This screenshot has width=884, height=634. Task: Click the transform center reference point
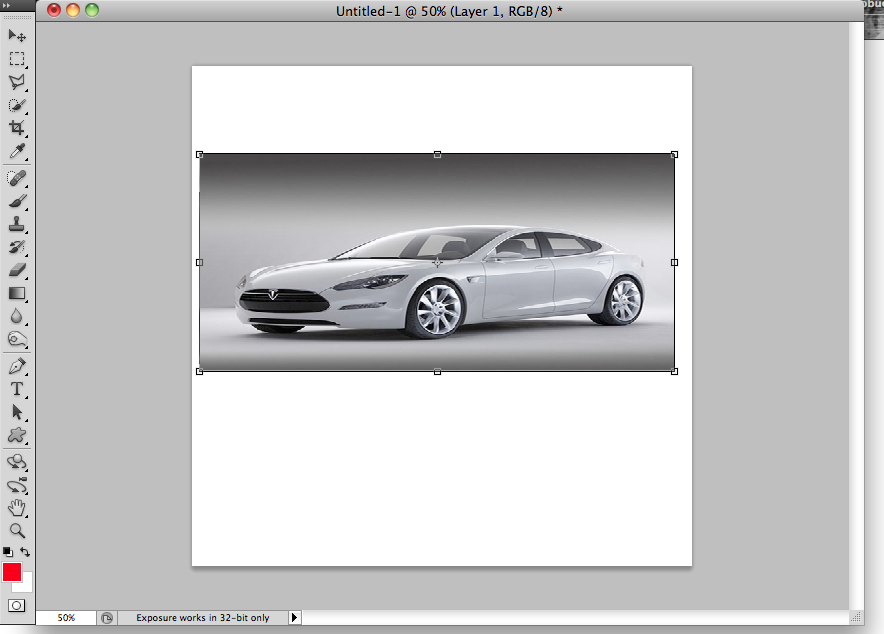[437, 263]
